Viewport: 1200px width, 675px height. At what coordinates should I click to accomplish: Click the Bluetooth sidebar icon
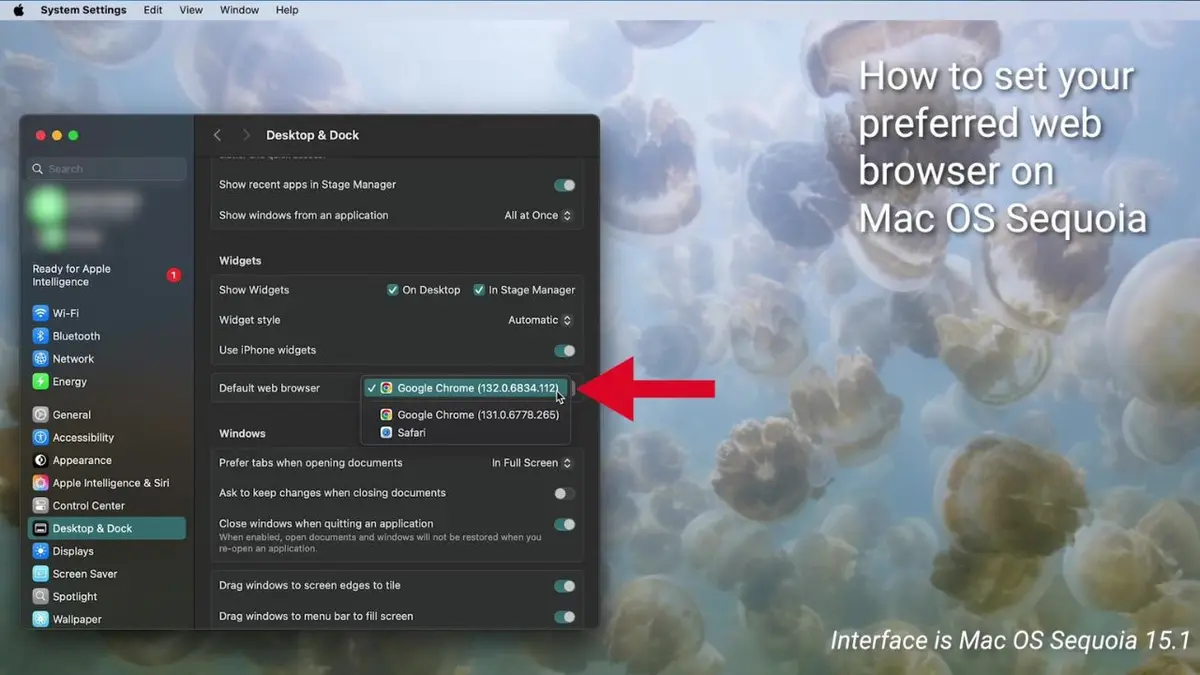[40, 336]
